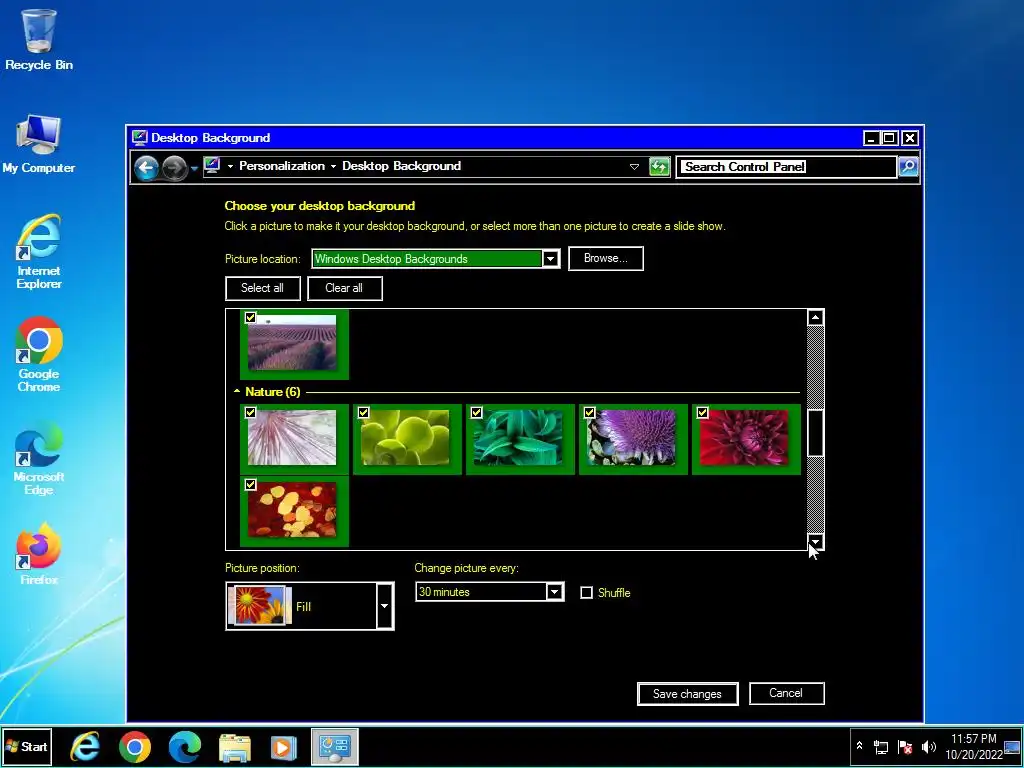Screen dimensions: 1024x768
Task: Open Windows Media Player from taskbar
Action: click(x=284, y=746)
